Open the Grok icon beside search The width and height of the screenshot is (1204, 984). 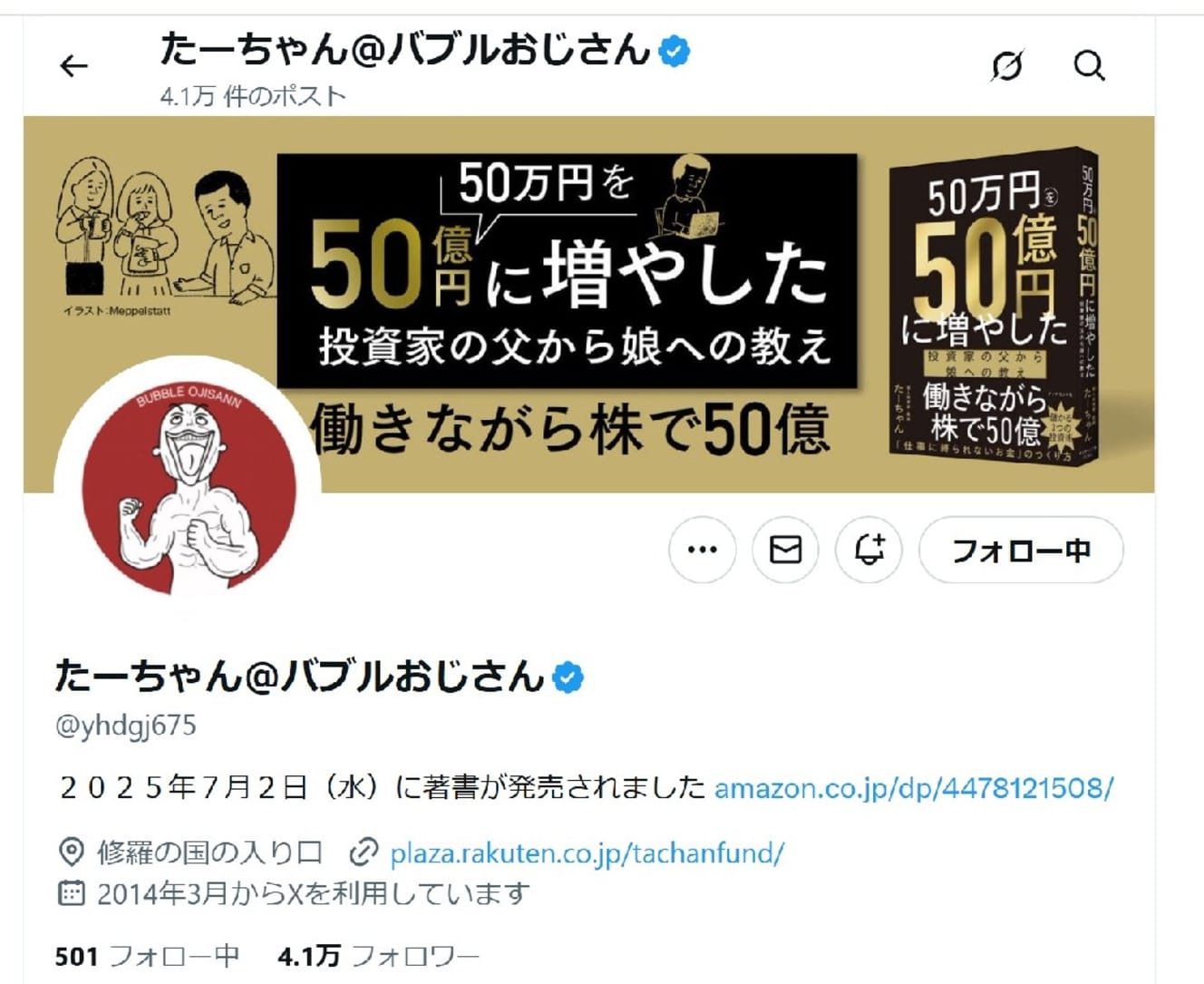point(1006,66)
